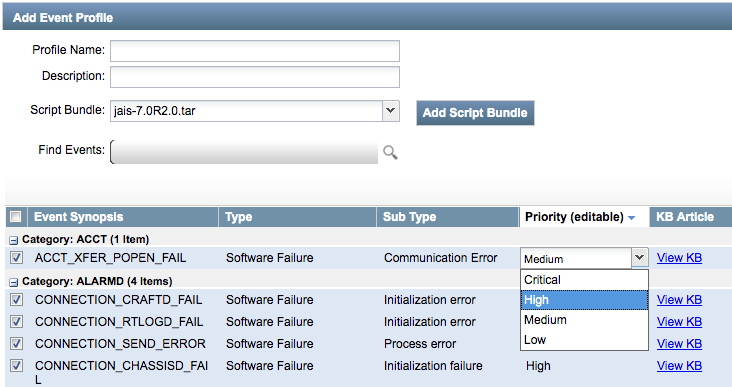Image resolution: width=732 pixels, height=387 pixels.
Task: Select Critical from the priority list
Action: [x=584, y=280]
